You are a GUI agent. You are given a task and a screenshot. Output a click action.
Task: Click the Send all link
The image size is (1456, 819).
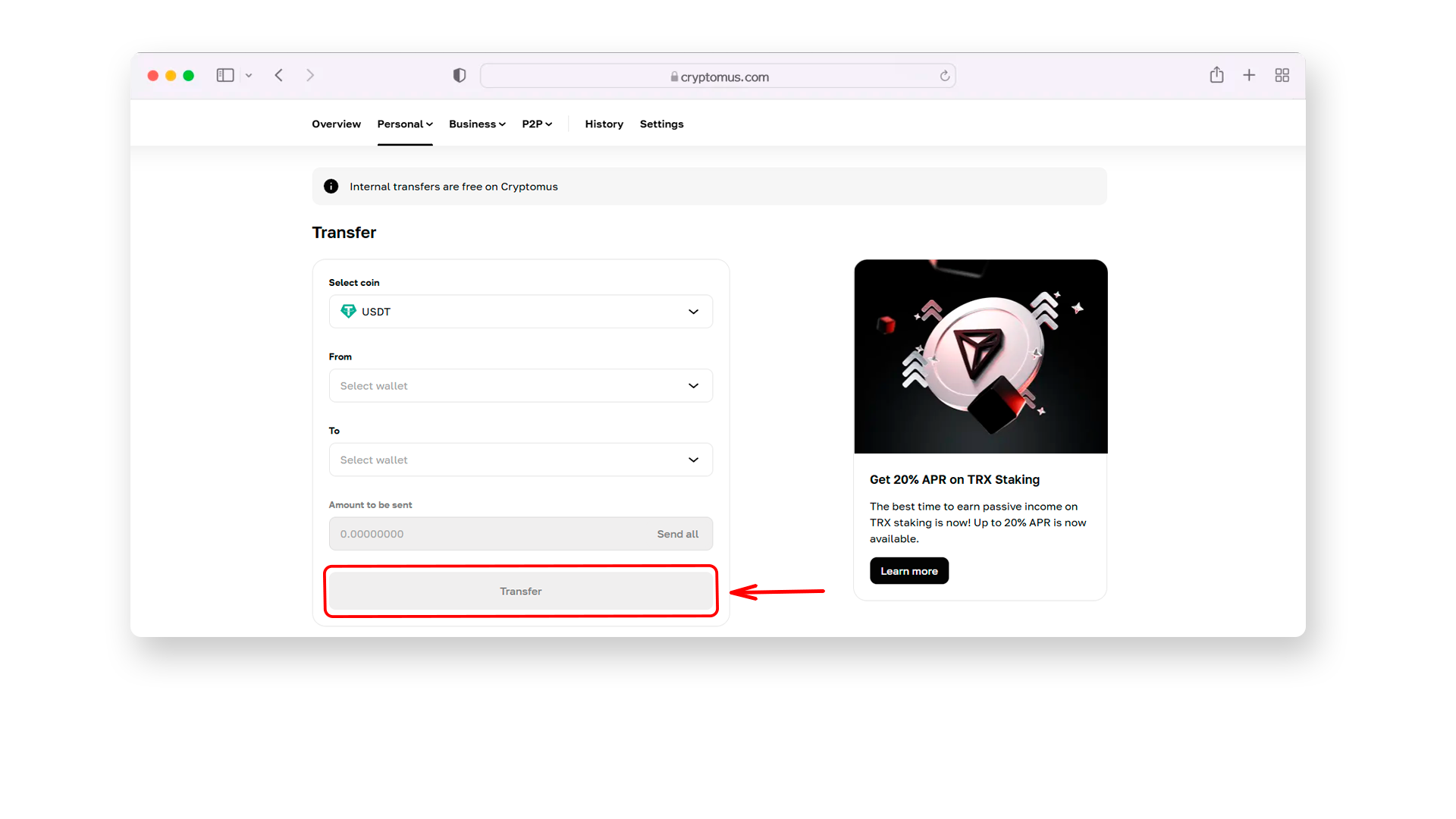click(x=678, y=533)
